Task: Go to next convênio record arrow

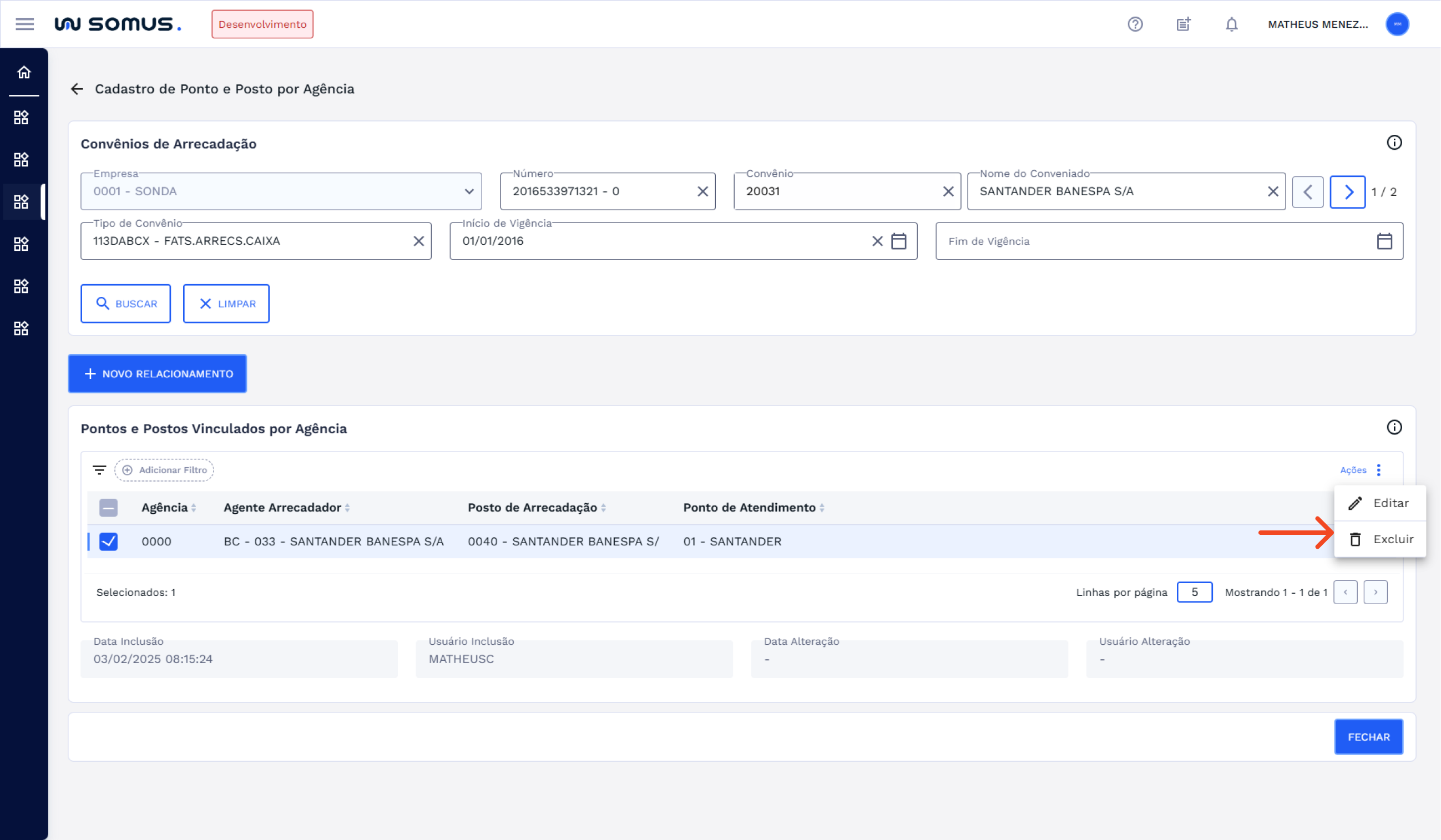Action: click(x=1347, y=192)
